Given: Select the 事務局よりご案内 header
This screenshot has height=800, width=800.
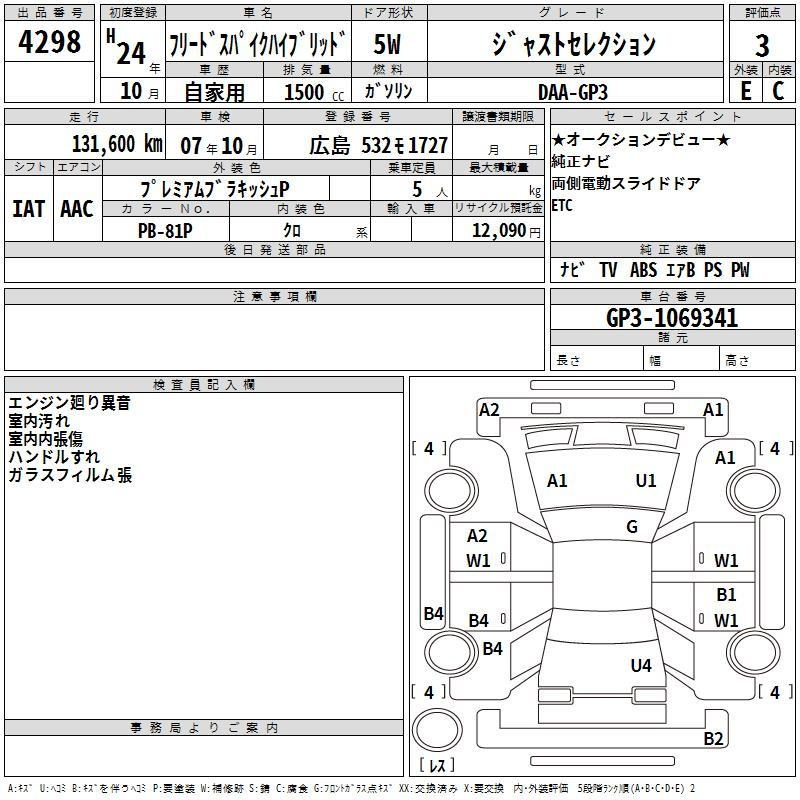Looking at the screenshot, I should [204, 728].
